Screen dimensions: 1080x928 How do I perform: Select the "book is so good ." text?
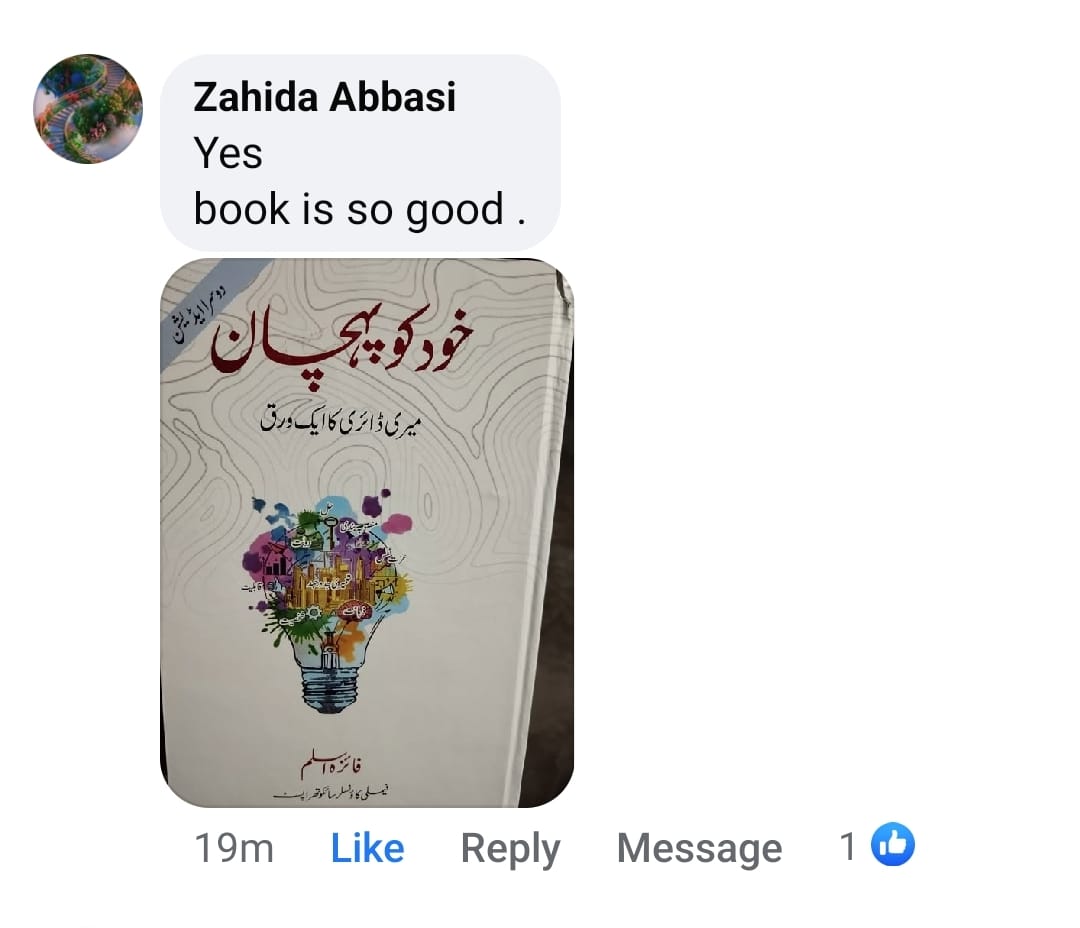click(360, 209)
